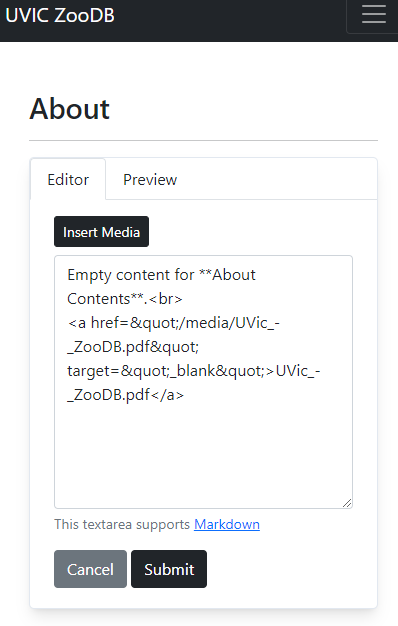Place cursor in blank area of textarea
Screen dimensions: 398x626
203,451
